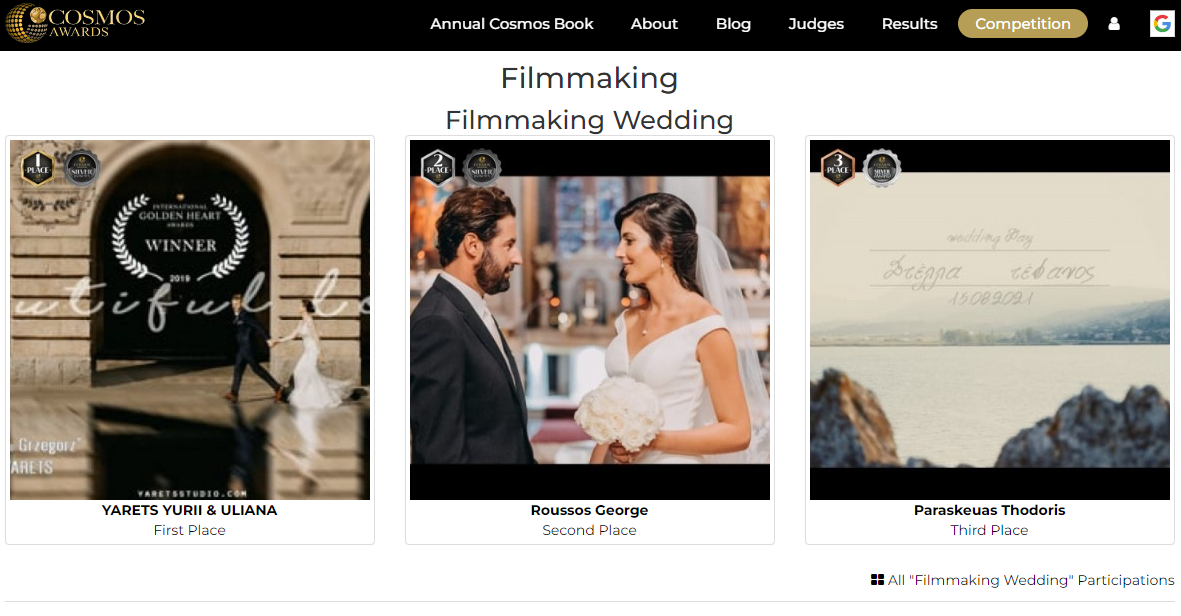Navigate to the Judges page
Viewport: 1181px width, 616px height.
(816, 24)
